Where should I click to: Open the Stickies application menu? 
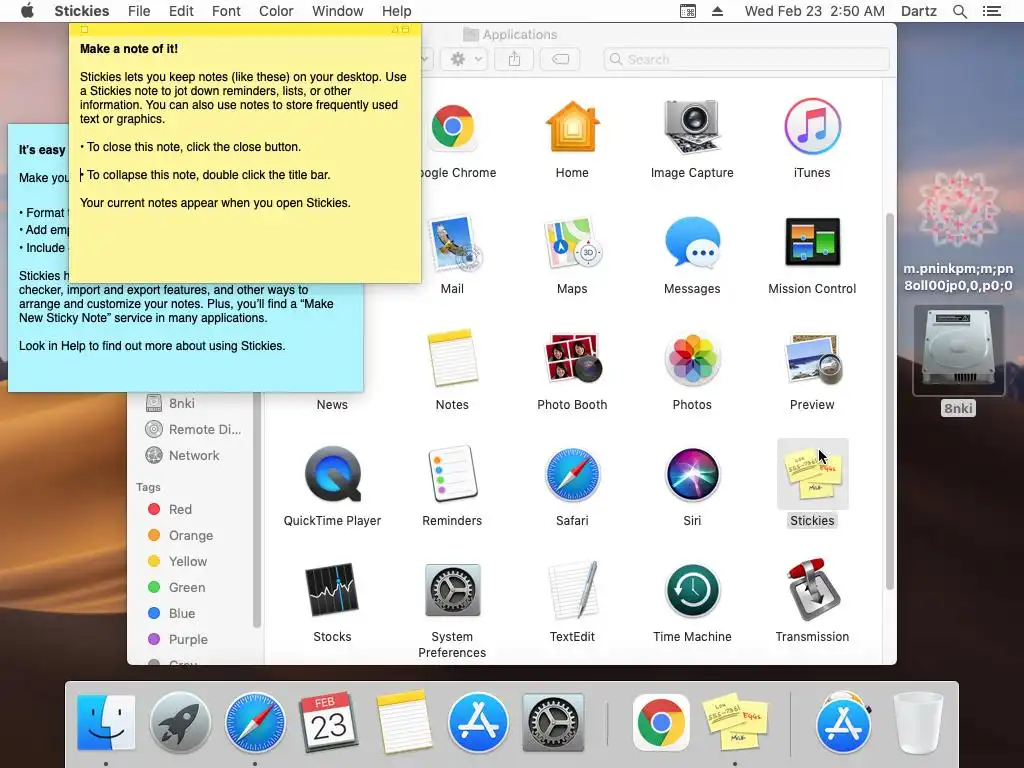[x=82, y=11]
